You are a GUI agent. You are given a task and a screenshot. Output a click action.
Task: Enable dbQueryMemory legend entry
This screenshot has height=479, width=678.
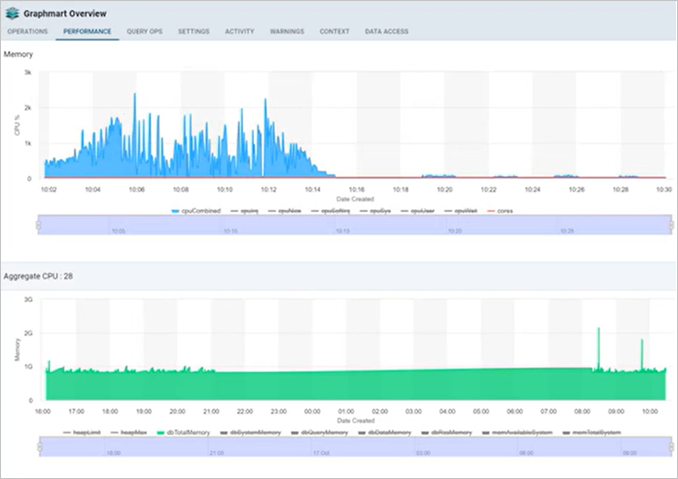pyautogui.click(x=321, y=433)
